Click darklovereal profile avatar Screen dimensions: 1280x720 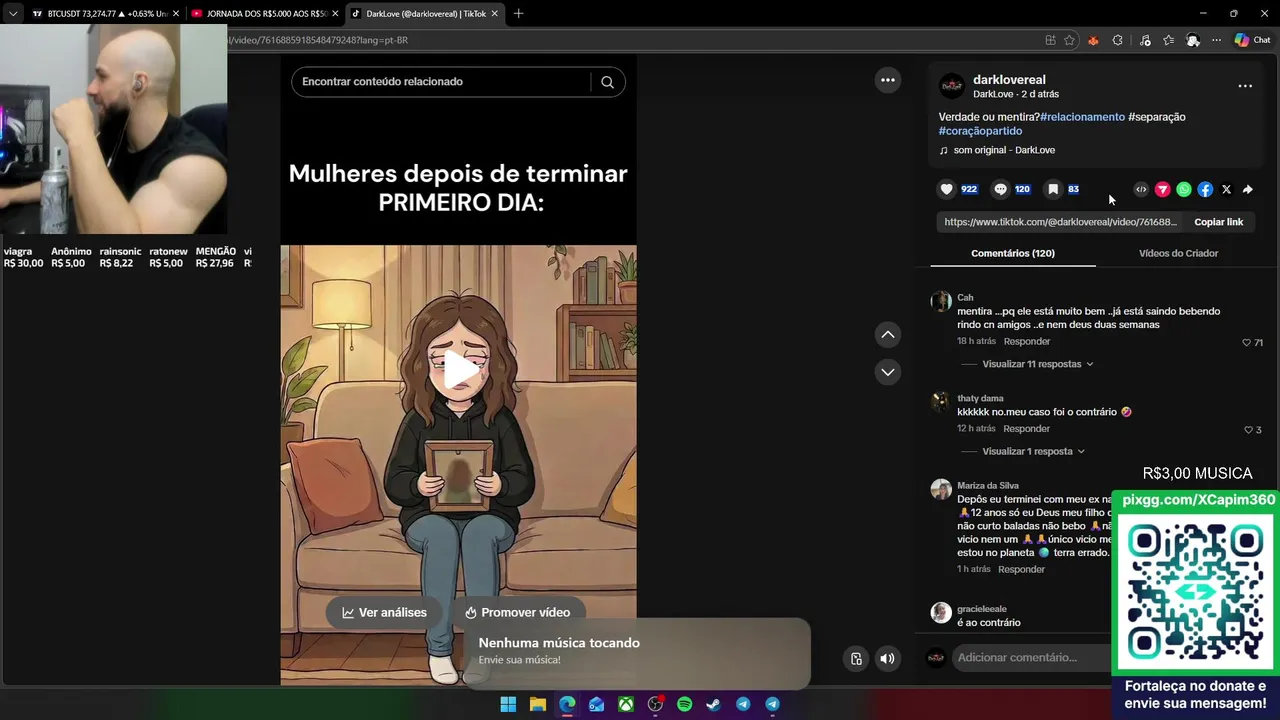(x=952, y=86)
